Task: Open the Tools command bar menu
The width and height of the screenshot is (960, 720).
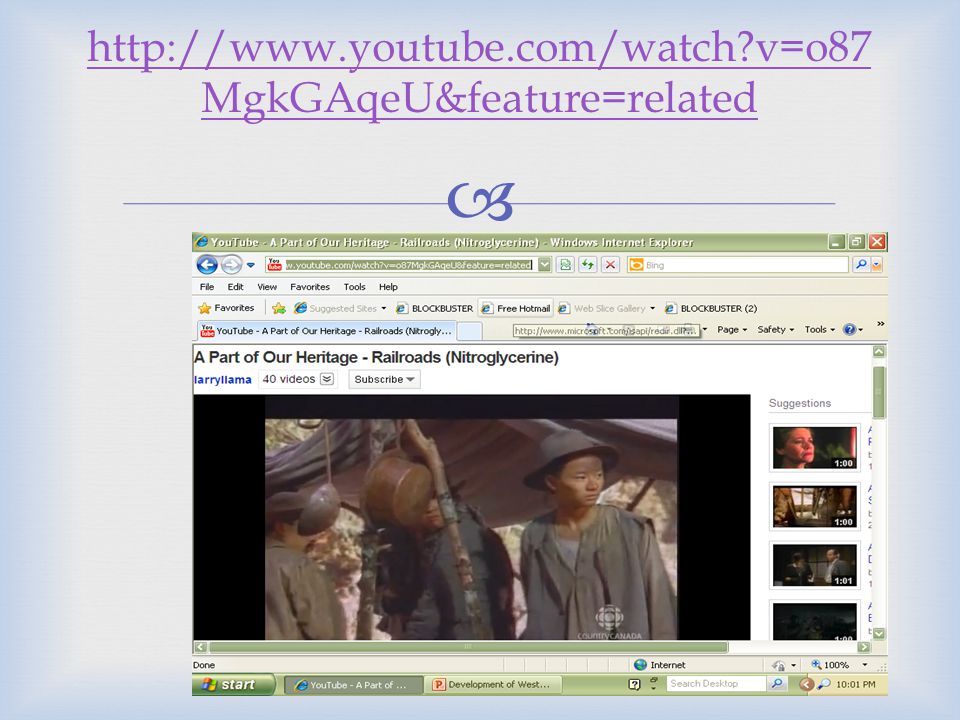Action: (819, 329)
